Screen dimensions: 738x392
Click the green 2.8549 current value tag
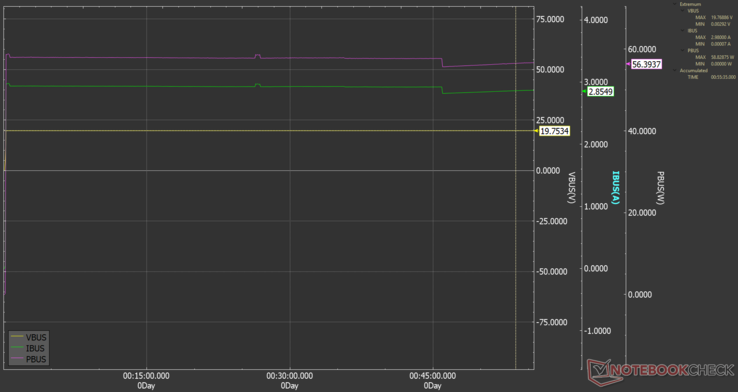coord(600,91)
